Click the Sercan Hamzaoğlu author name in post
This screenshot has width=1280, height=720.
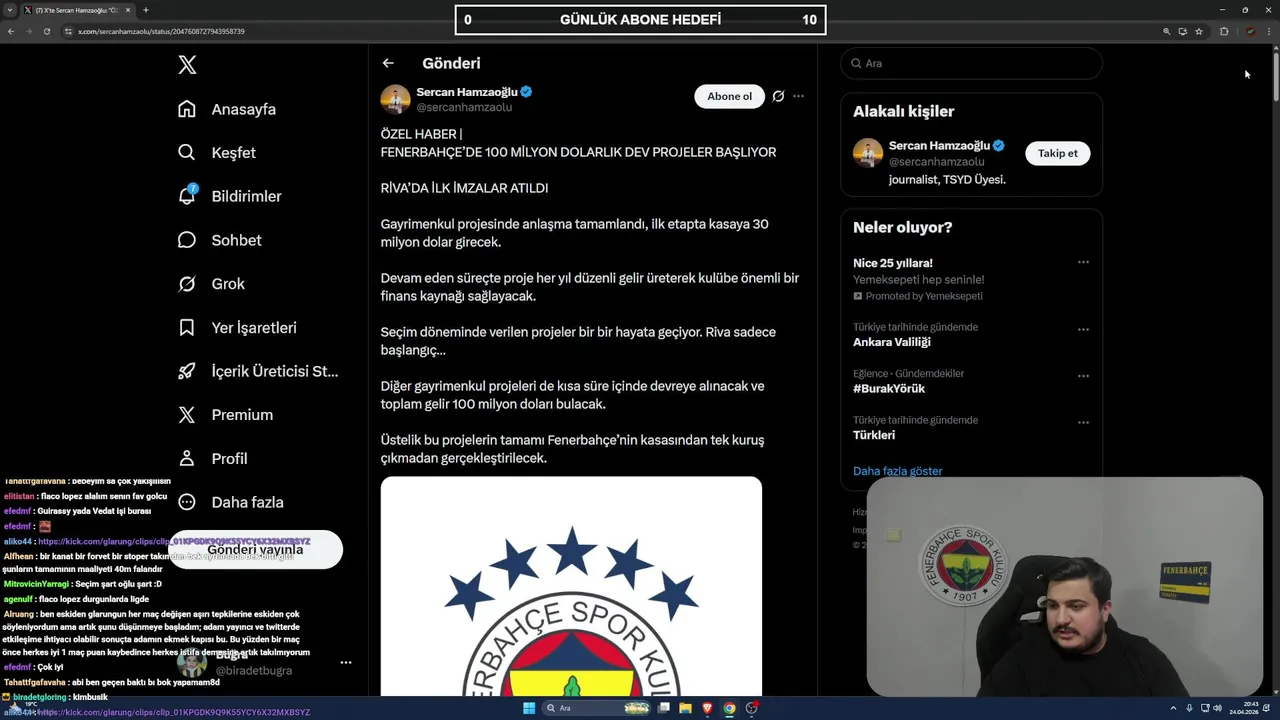[x=467, y=92]
